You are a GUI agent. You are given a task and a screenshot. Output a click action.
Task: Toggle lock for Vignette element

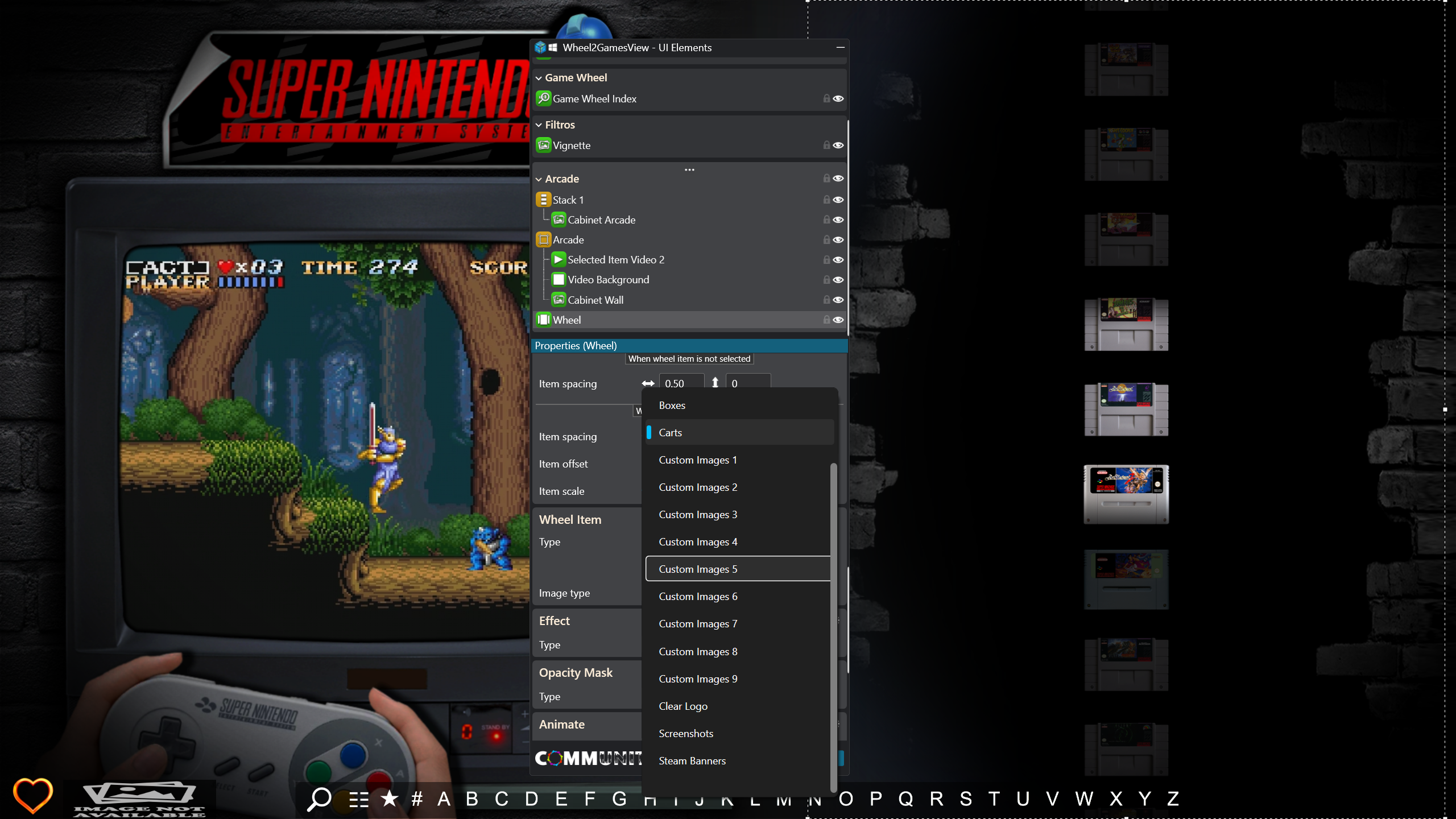coord(826,145)
